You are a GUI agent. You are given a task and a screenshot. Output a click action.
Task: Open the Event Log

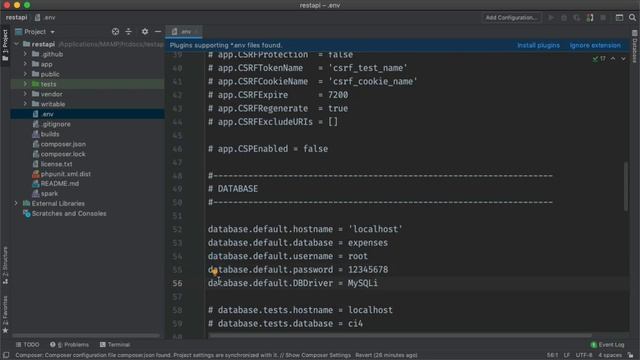[607, 345]
